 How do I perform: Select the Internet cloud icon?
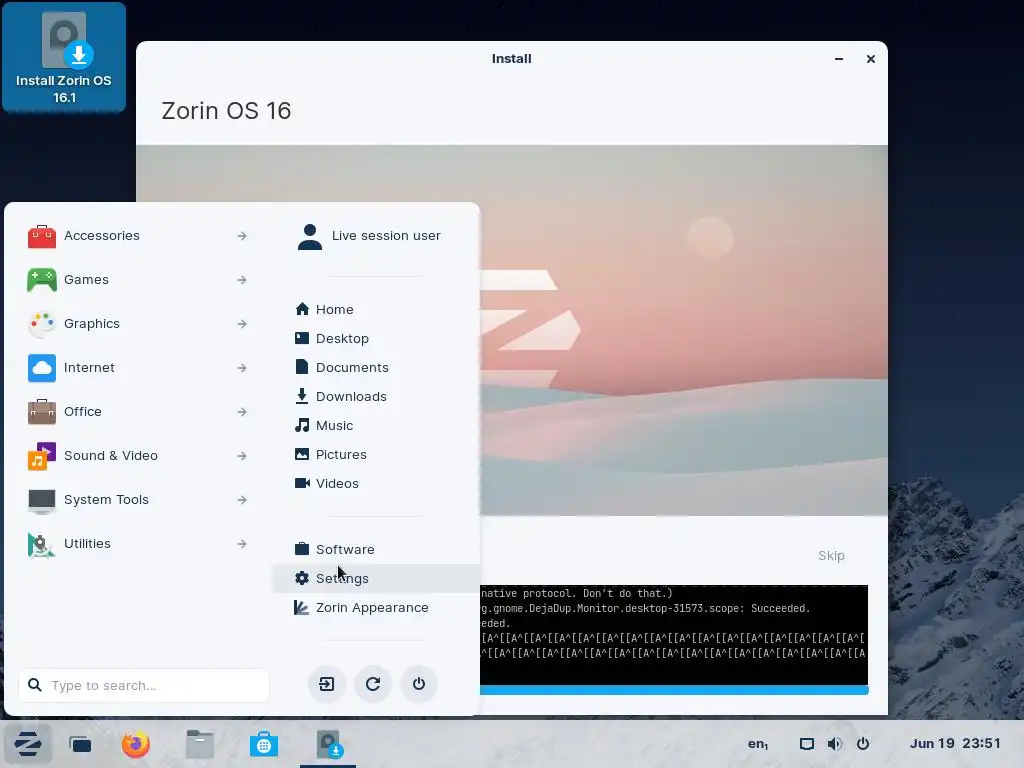42,368
